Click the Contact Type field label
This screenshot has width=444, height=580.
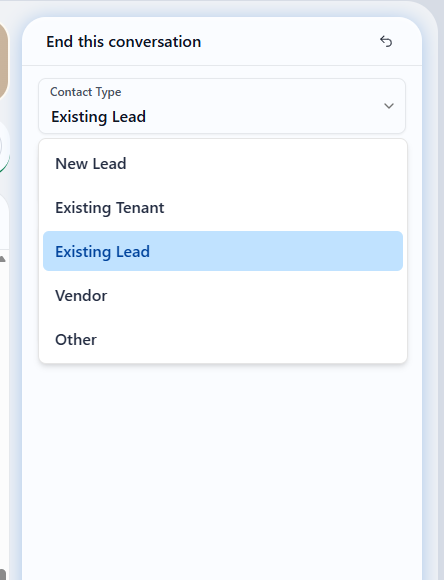pyautogui.click(x=85, y=92)
